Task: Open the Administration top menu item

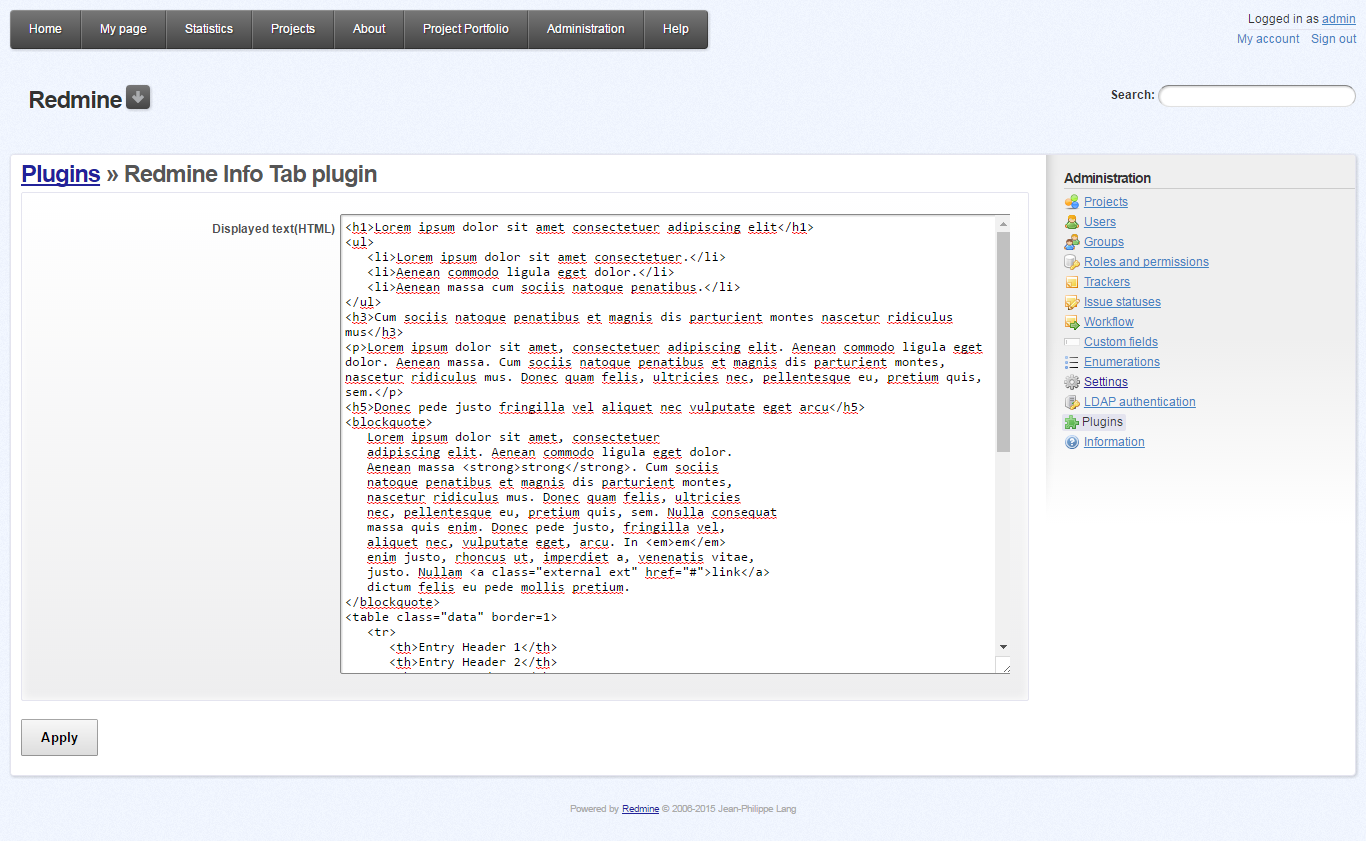Action: tap(586, 29)
